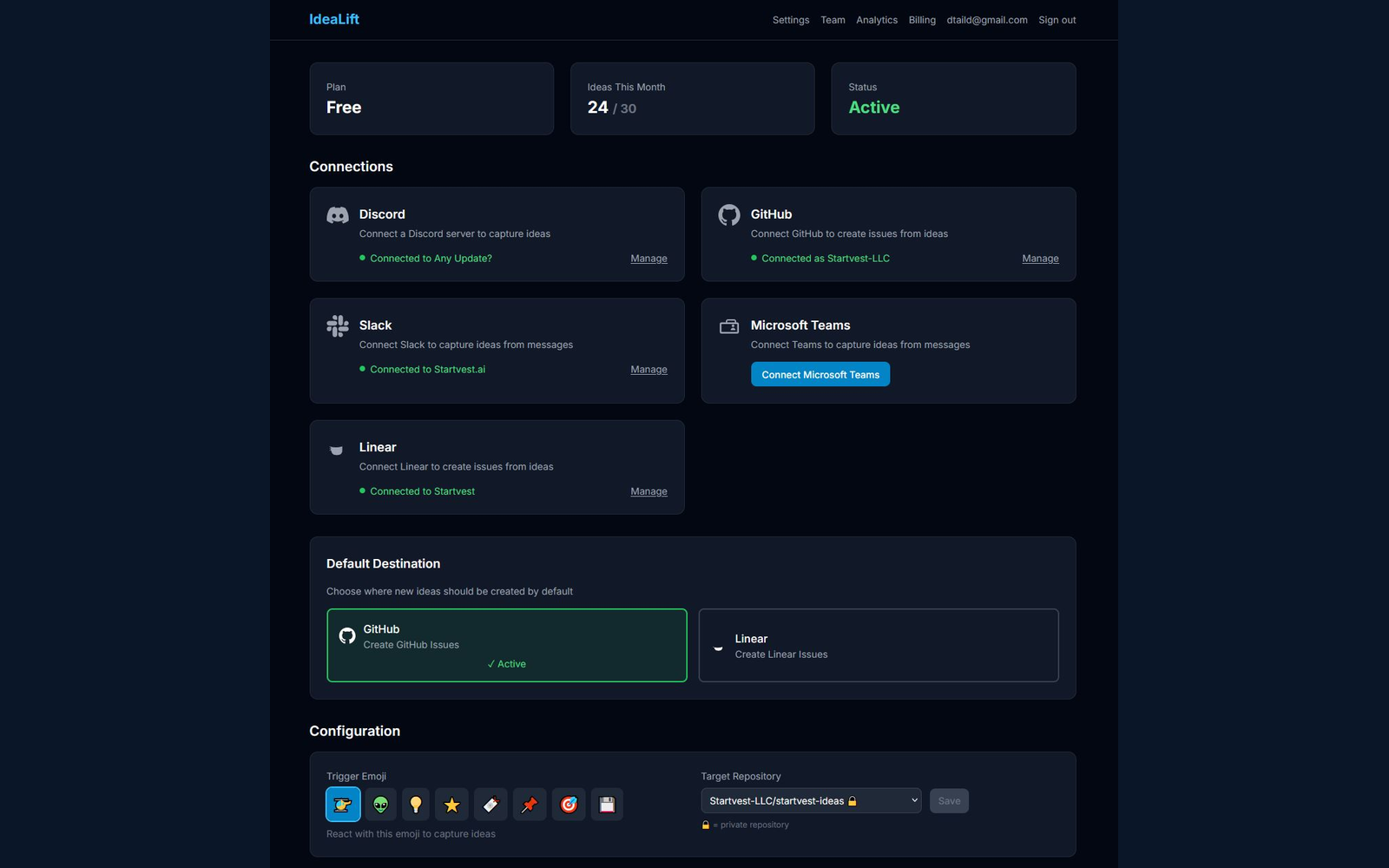This screenshot has width=1389, height=868.
Task: Choose the star trigger emoji
Action: [x=451, y=804]
